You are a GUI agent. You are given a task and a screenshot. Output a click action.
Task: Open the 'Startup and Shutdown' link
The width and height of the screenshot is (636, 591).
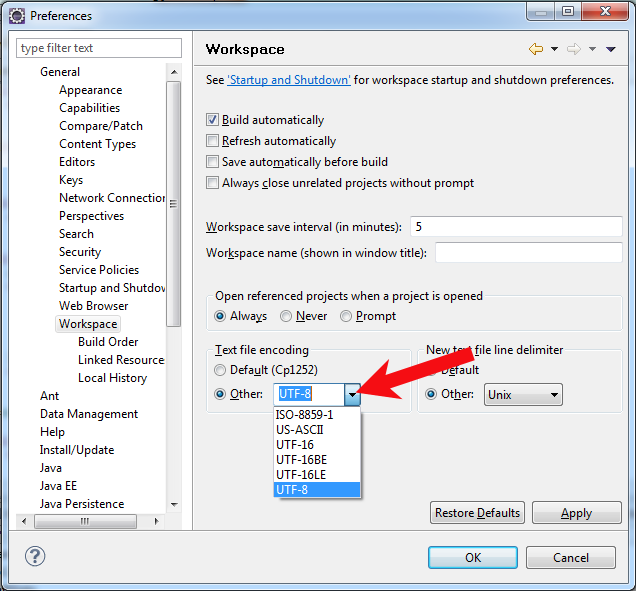tap(289, 80)
